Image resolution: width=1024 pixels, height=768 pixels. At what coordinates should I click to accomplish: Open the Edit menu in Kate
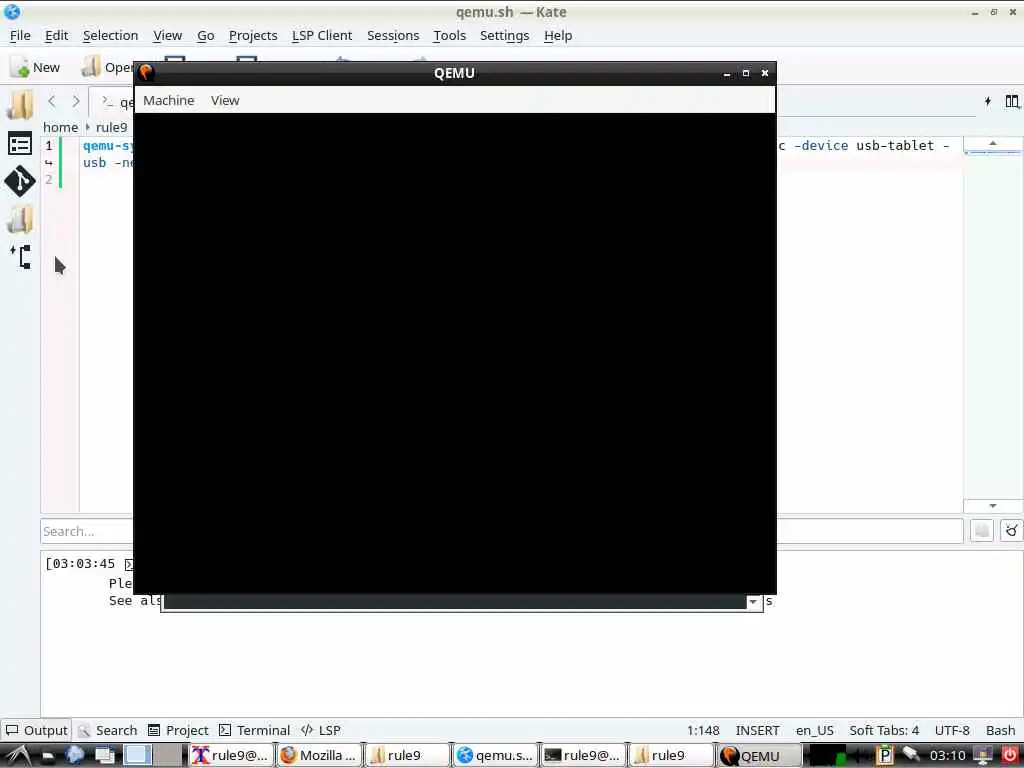tap(56, 35)
